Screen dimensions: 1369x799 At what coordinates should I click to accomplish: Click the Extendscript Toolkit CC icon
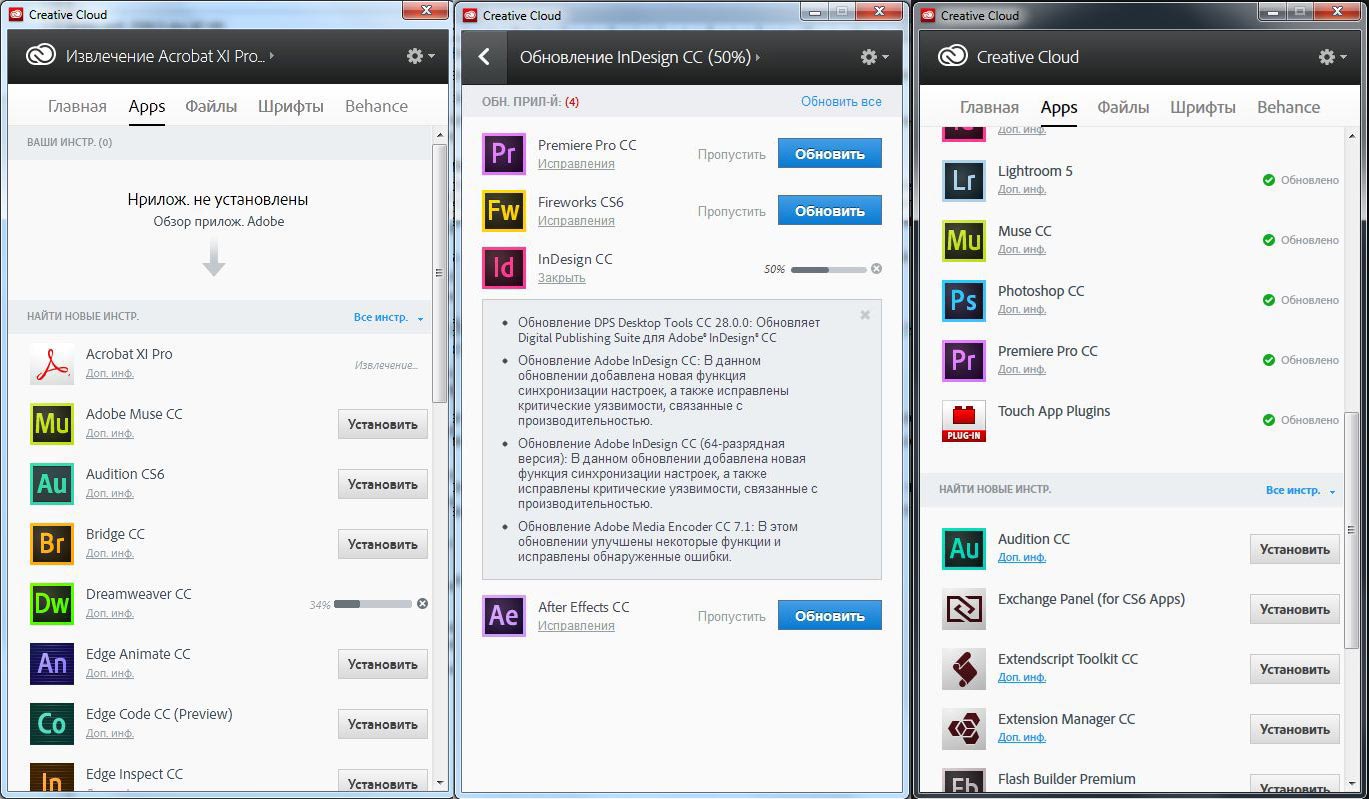point(964,668)
